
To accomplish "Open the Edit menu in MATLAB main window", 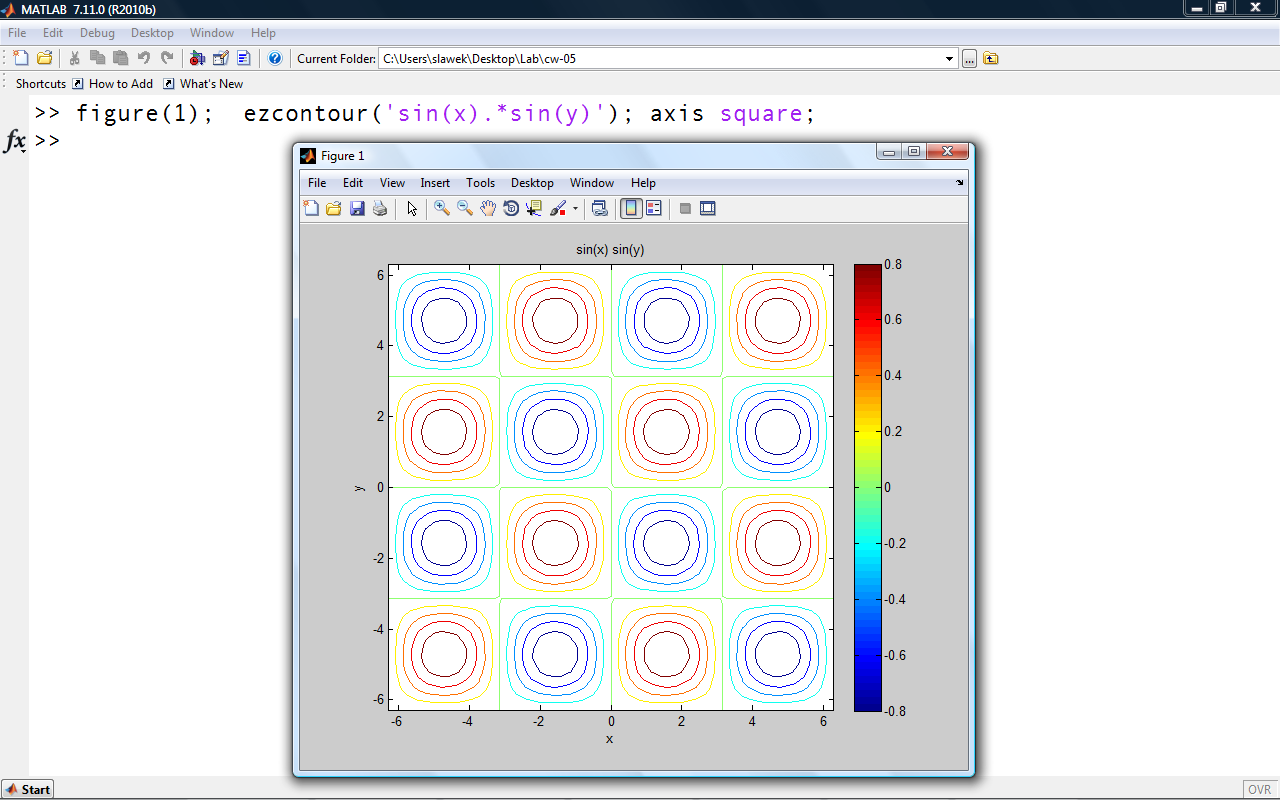I will tap(53, 33).
